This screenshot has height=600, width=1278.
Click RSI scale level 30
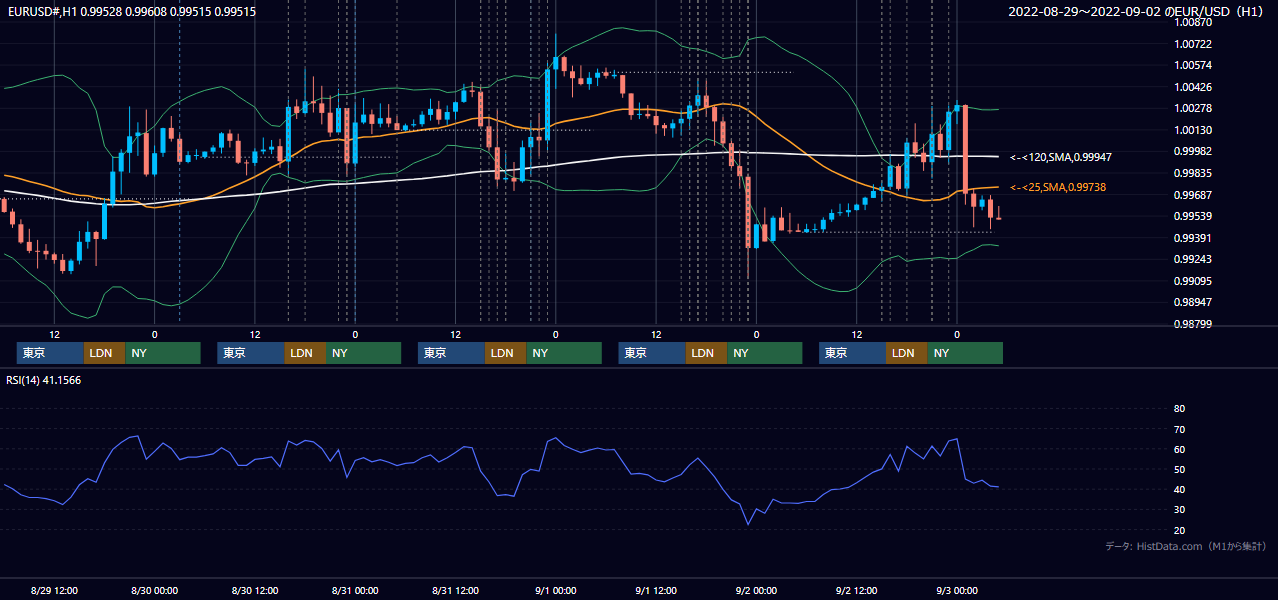coord(1179,510)
